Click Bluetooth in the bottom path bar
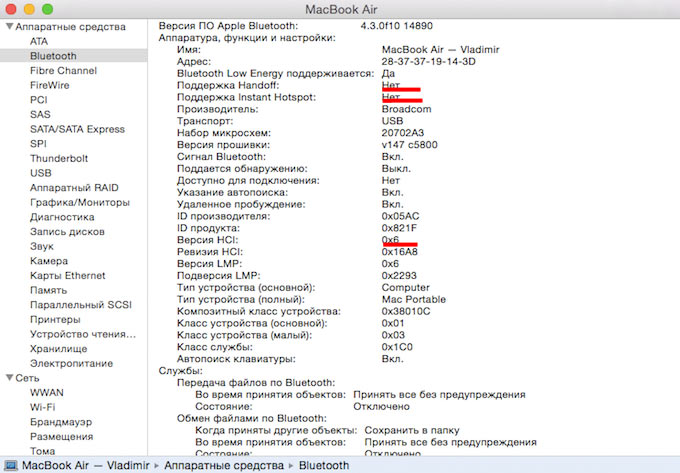Image resolution: width=680 pixels, height=473 pixels. pos(324,466)
